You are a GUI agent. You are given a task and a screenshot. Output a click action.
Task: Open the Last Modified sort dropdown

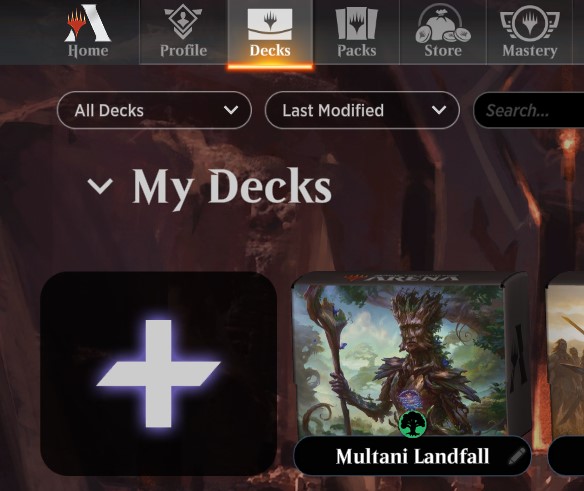362,110
